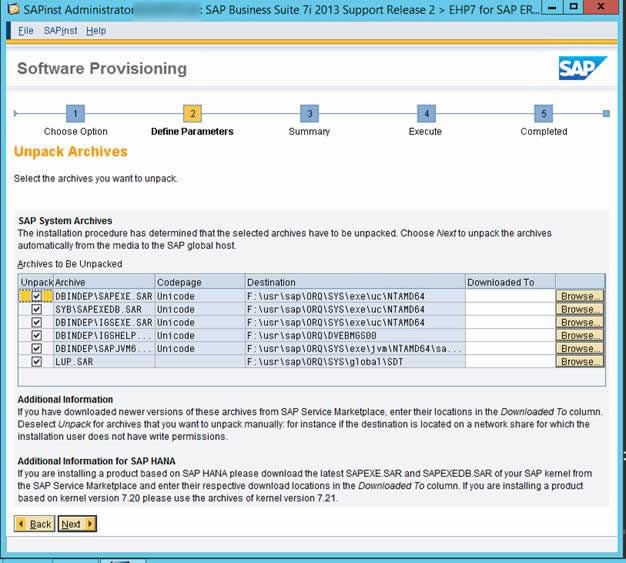Select the LUP.SAR archive cell
Image resolution: width=626 pixels, height=563 pixels.
tap(104, 362)
